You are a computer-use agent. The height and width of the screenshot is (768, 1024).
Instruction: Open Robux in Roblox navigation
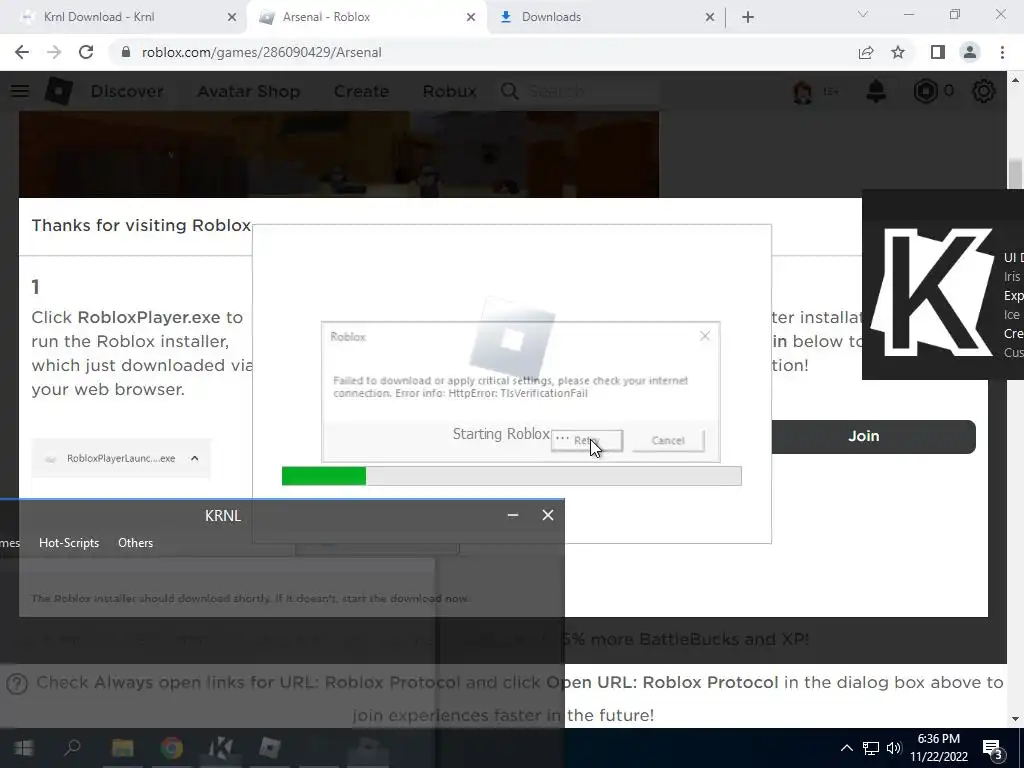click(449, 91)
